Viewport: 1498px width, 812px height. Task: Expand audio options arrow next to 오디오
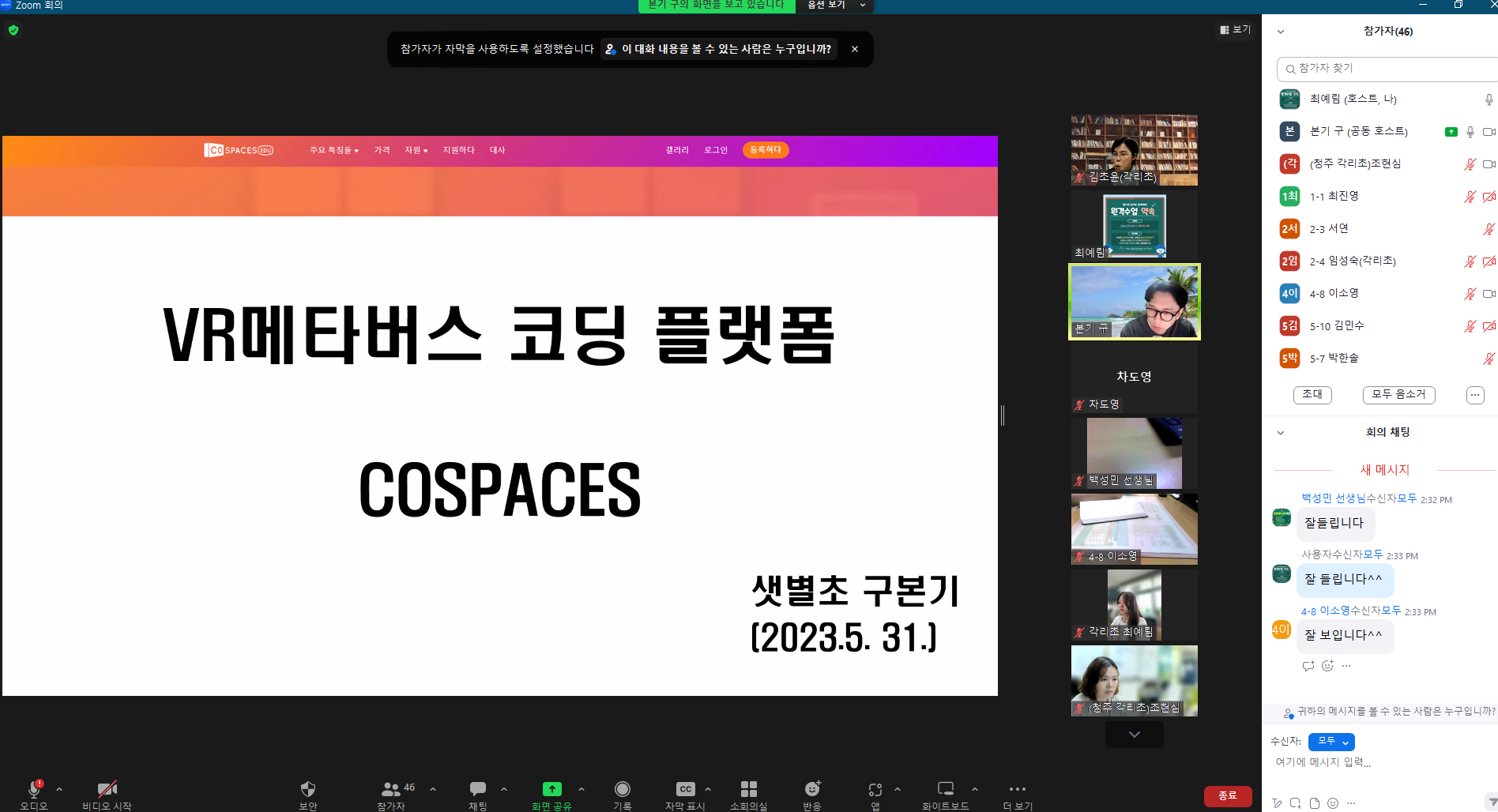tap(59, 788)
